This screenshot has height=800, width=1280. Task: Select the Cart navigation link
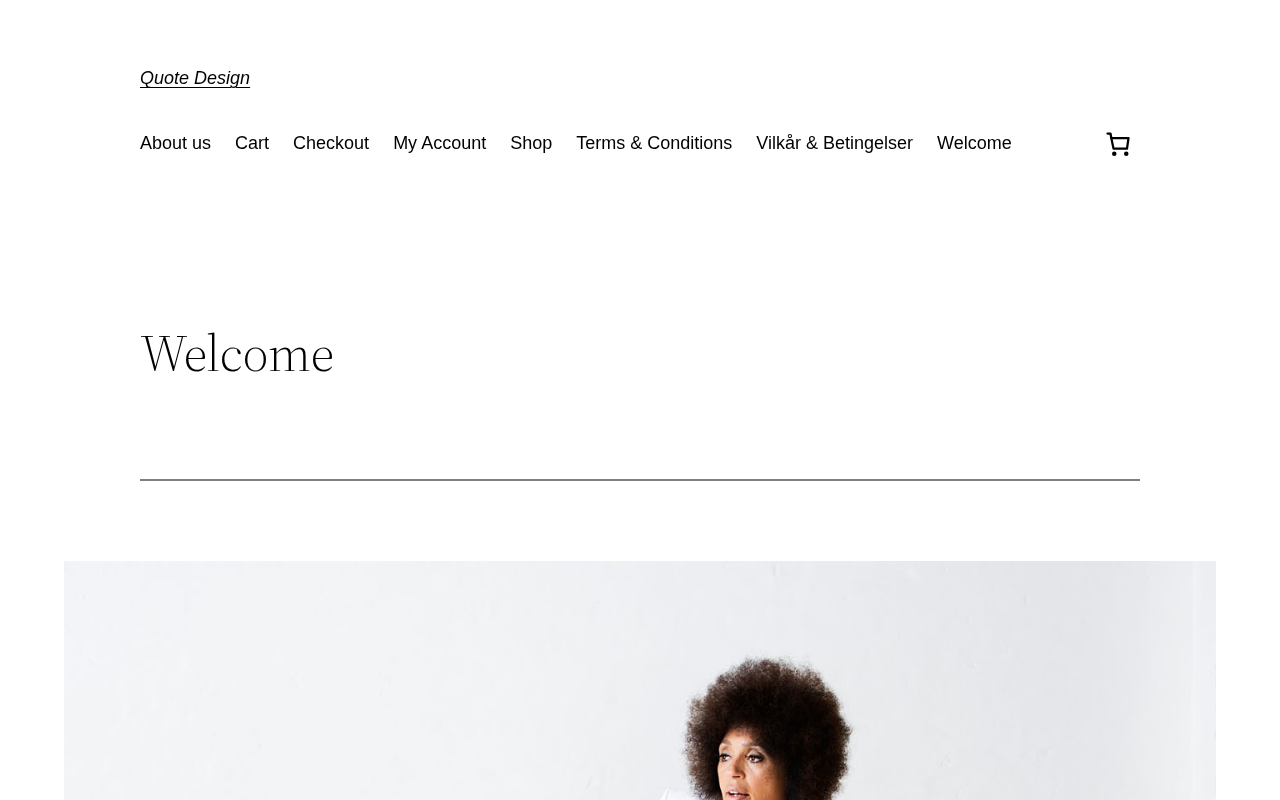click(252, 143)
